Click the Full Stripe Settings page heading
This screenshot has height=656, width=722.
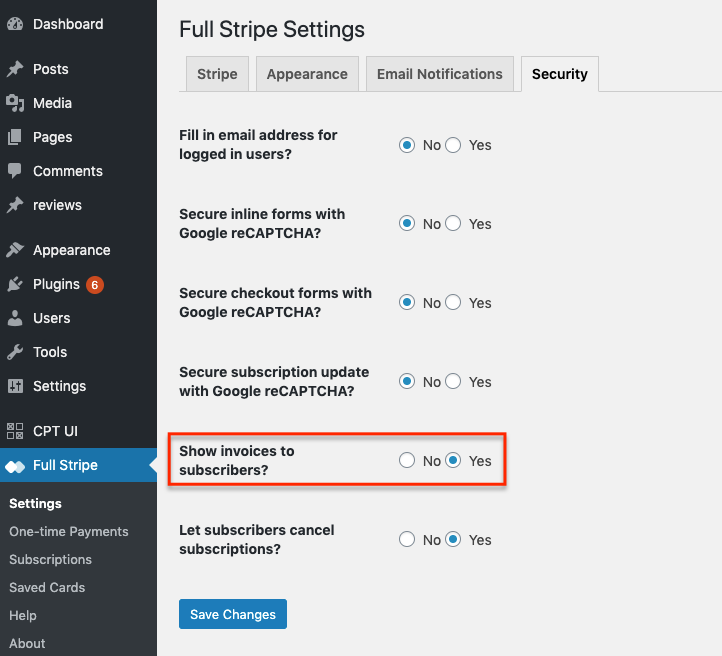(x=272, y=30)
